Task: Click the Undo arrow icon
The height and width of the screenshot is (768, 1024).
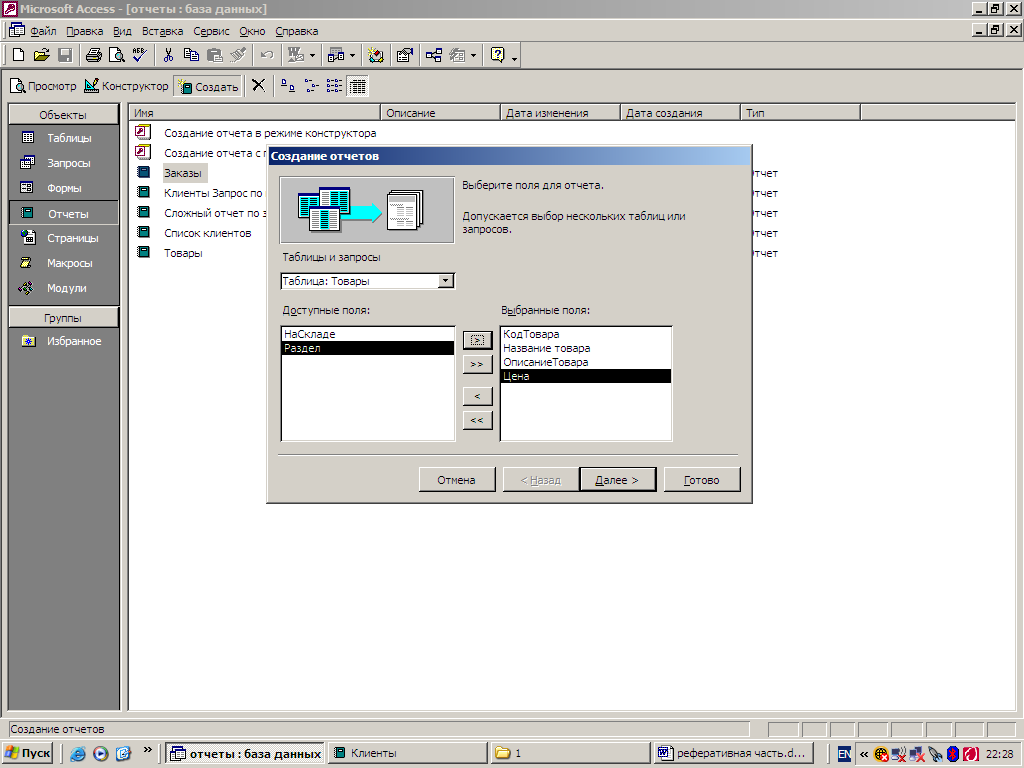Action: [x=266, y=56]
